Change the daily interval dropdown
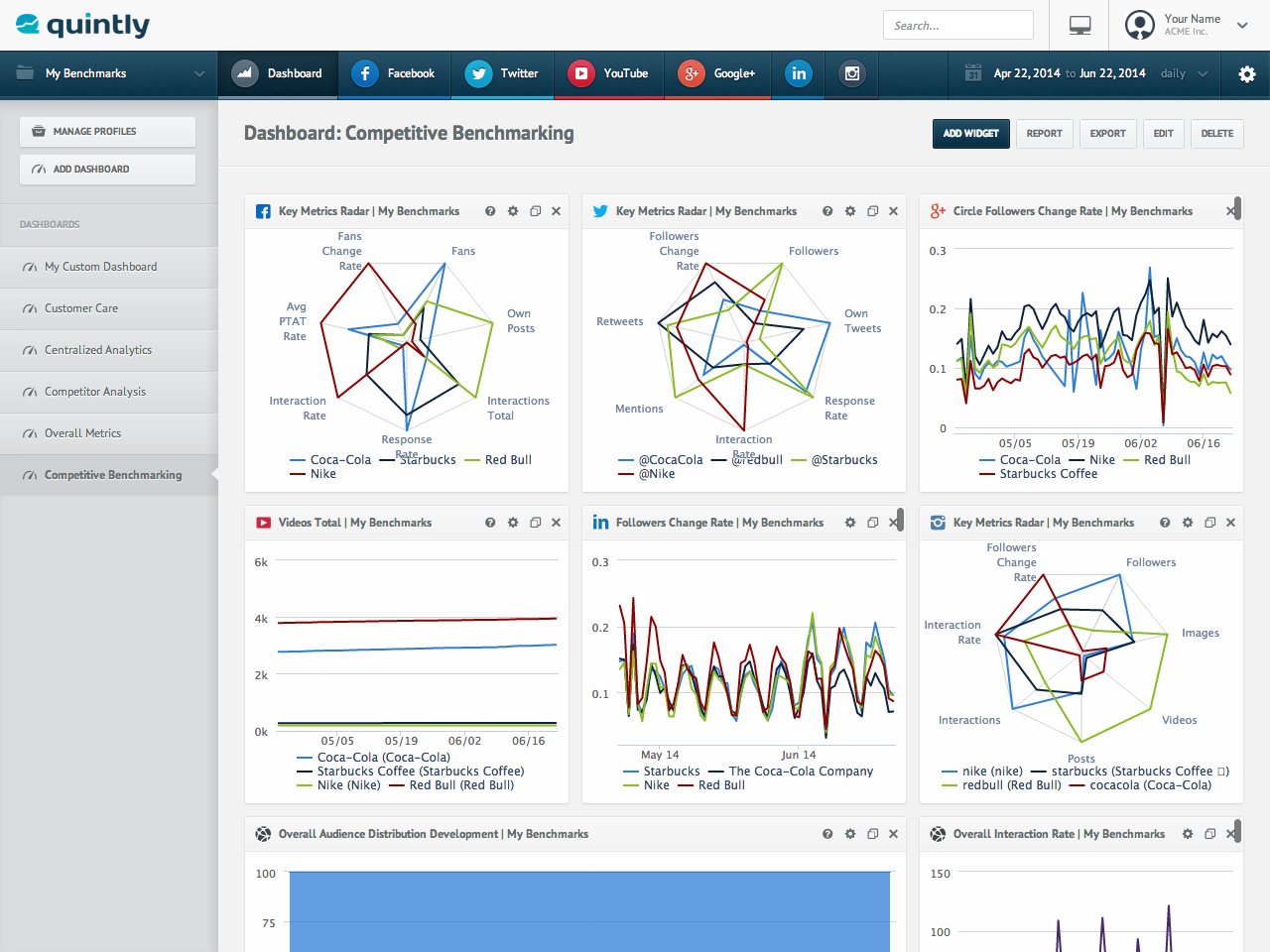The image size is (1270, 952). point(1185,73)
